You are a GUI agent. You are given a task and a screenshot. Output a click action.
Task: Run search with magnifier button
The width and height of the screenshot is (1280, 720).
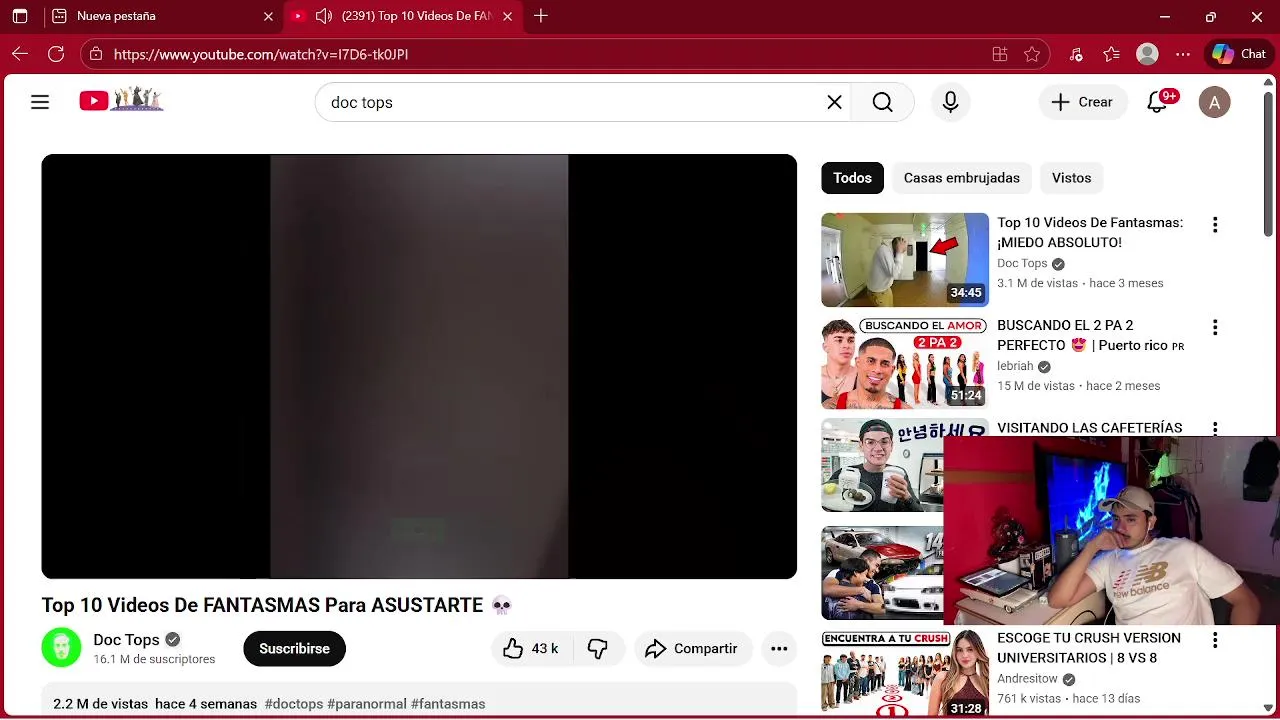[x=882, y=102]
